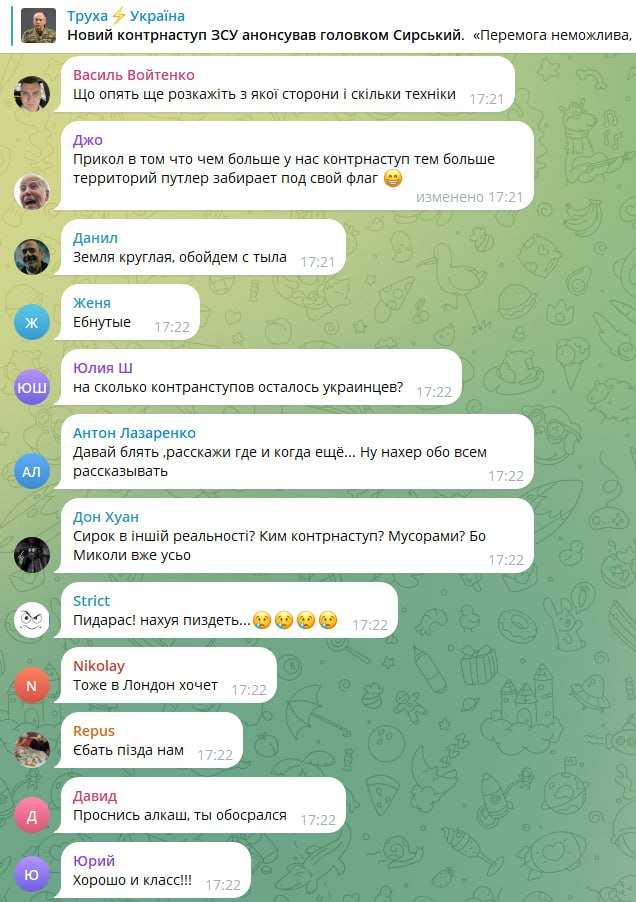Open the sender name Антон Лазаренко
Screen dimensions: 636x902
[x=134, y=433]
